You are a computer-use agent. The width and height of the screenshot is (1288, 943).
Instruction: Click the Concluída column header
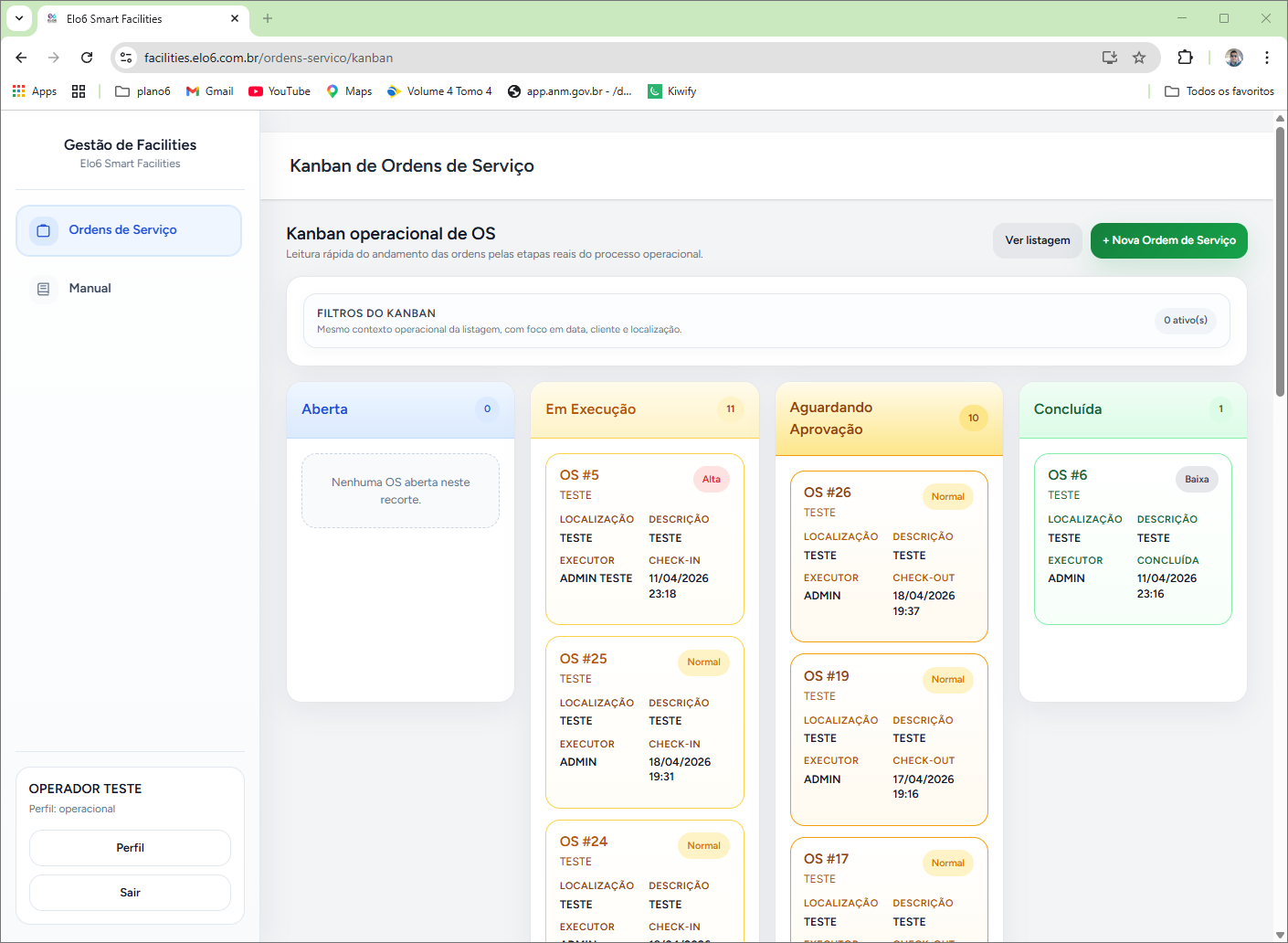(1133, 409)
